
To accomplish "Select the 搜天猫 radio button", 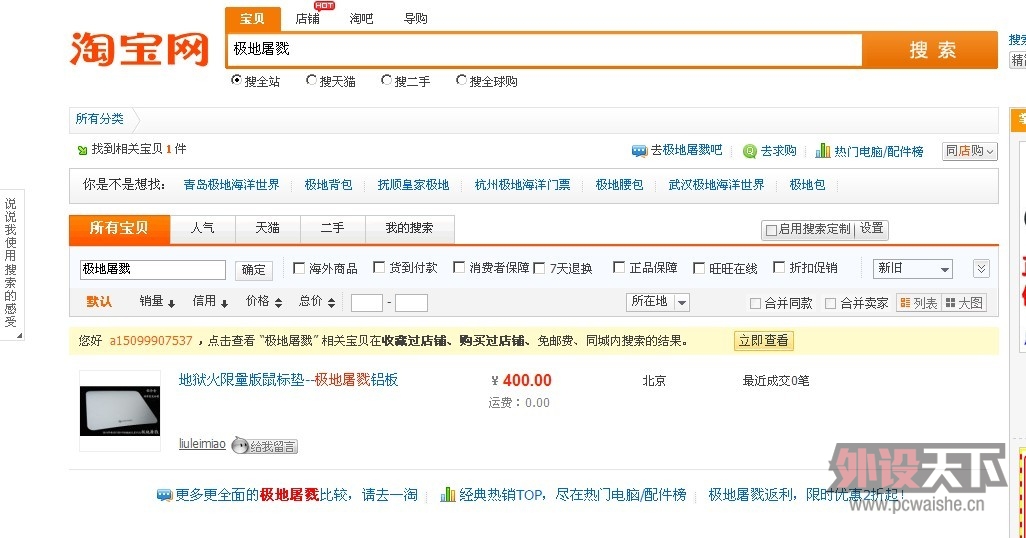I will (x=311, y=80).
